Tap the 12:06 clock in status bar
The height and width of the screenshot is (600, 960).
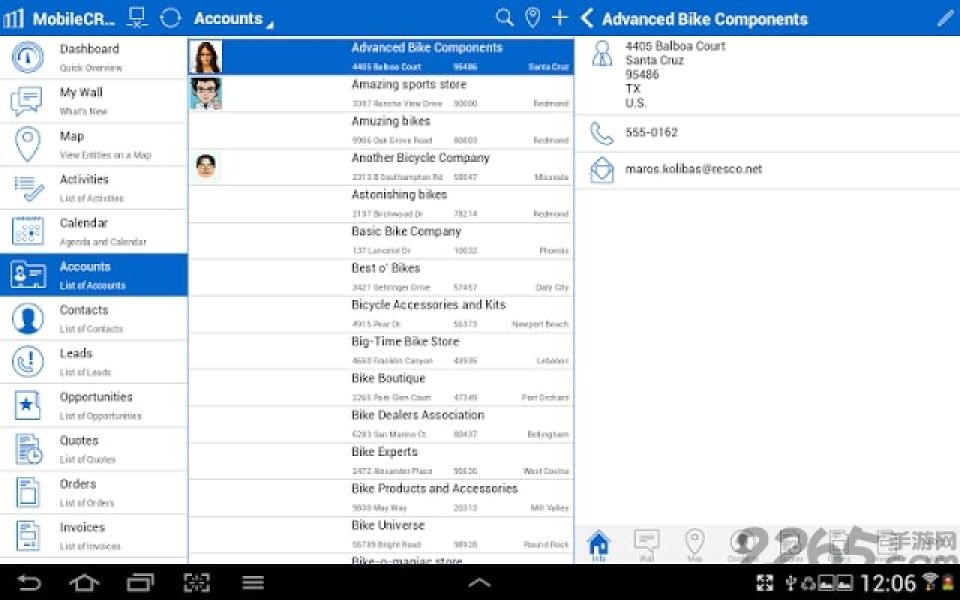tap(888, 582)
